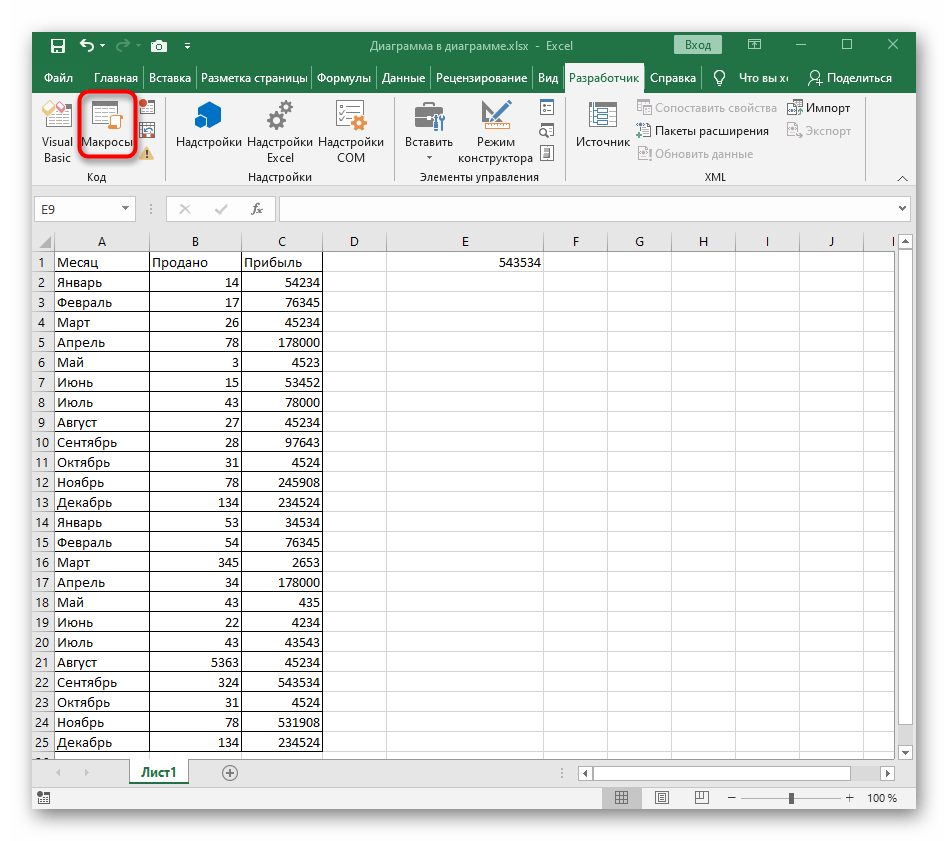Click the Прибыль header cell

pyautogui.click(x=282, y=262)
